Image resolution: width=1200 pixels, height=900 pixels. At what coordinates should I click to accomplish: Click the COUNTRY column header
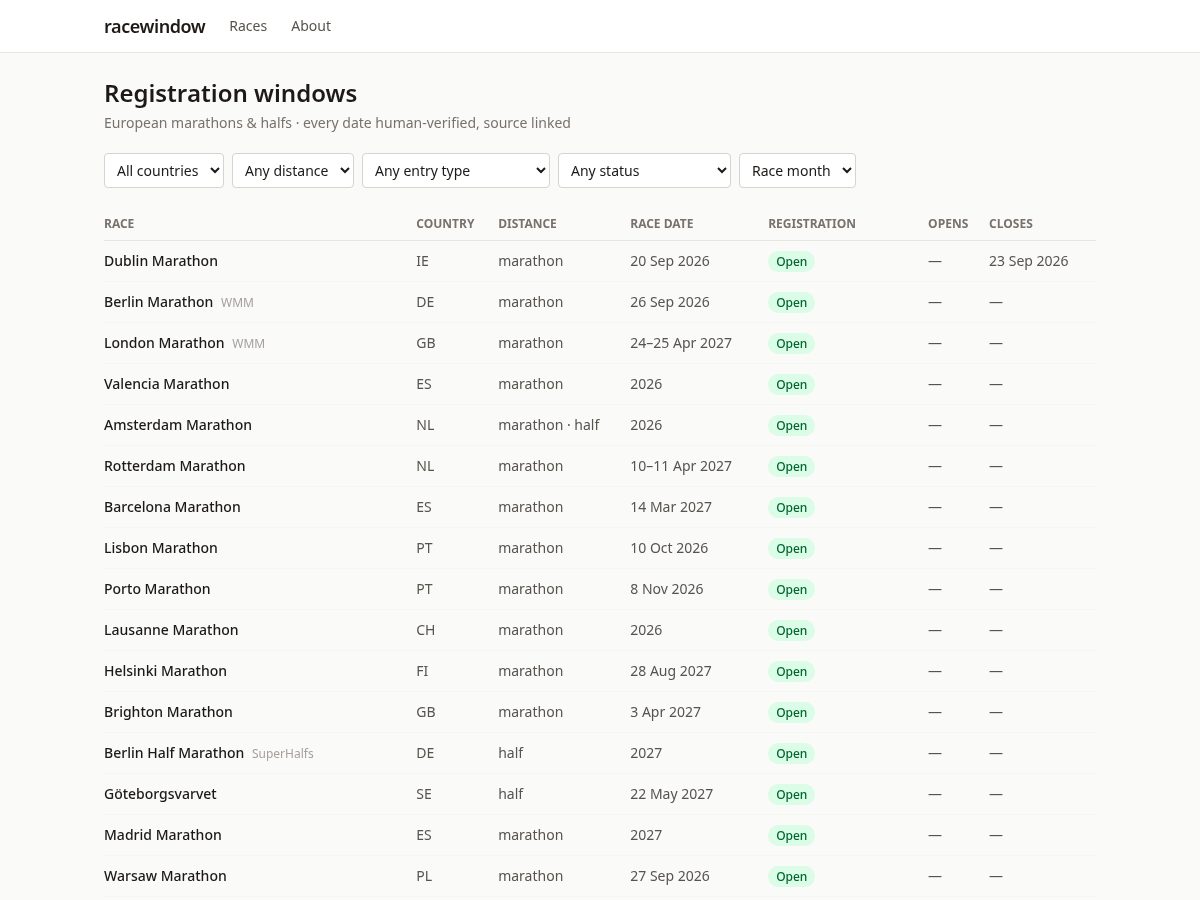pos(445,224)
